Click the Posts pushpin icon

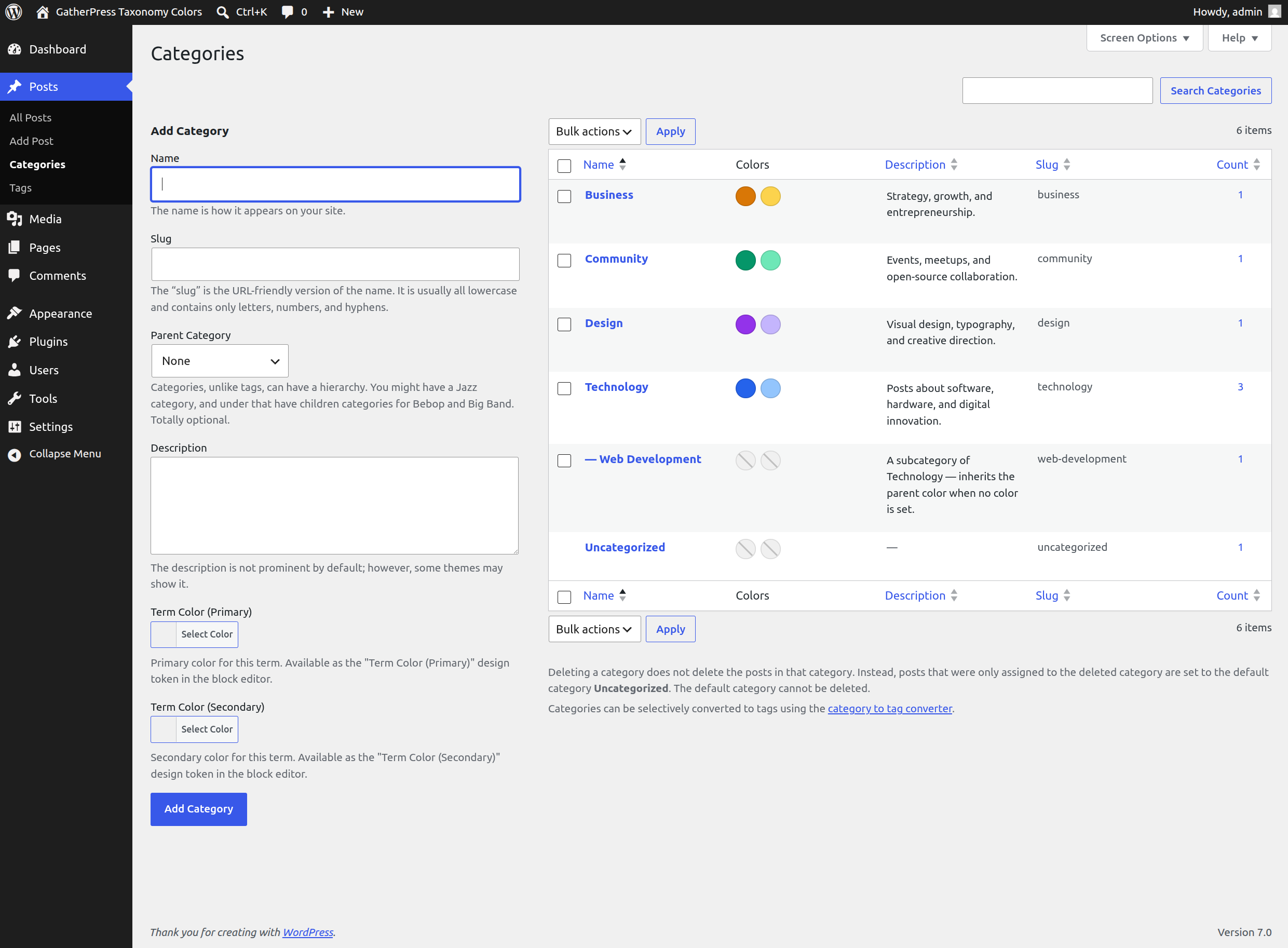coord(15,87)
